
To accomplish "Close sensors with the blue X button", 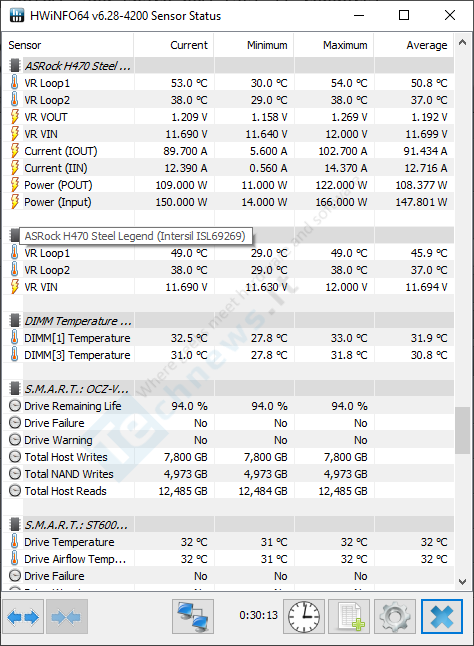I will [441, 617].
